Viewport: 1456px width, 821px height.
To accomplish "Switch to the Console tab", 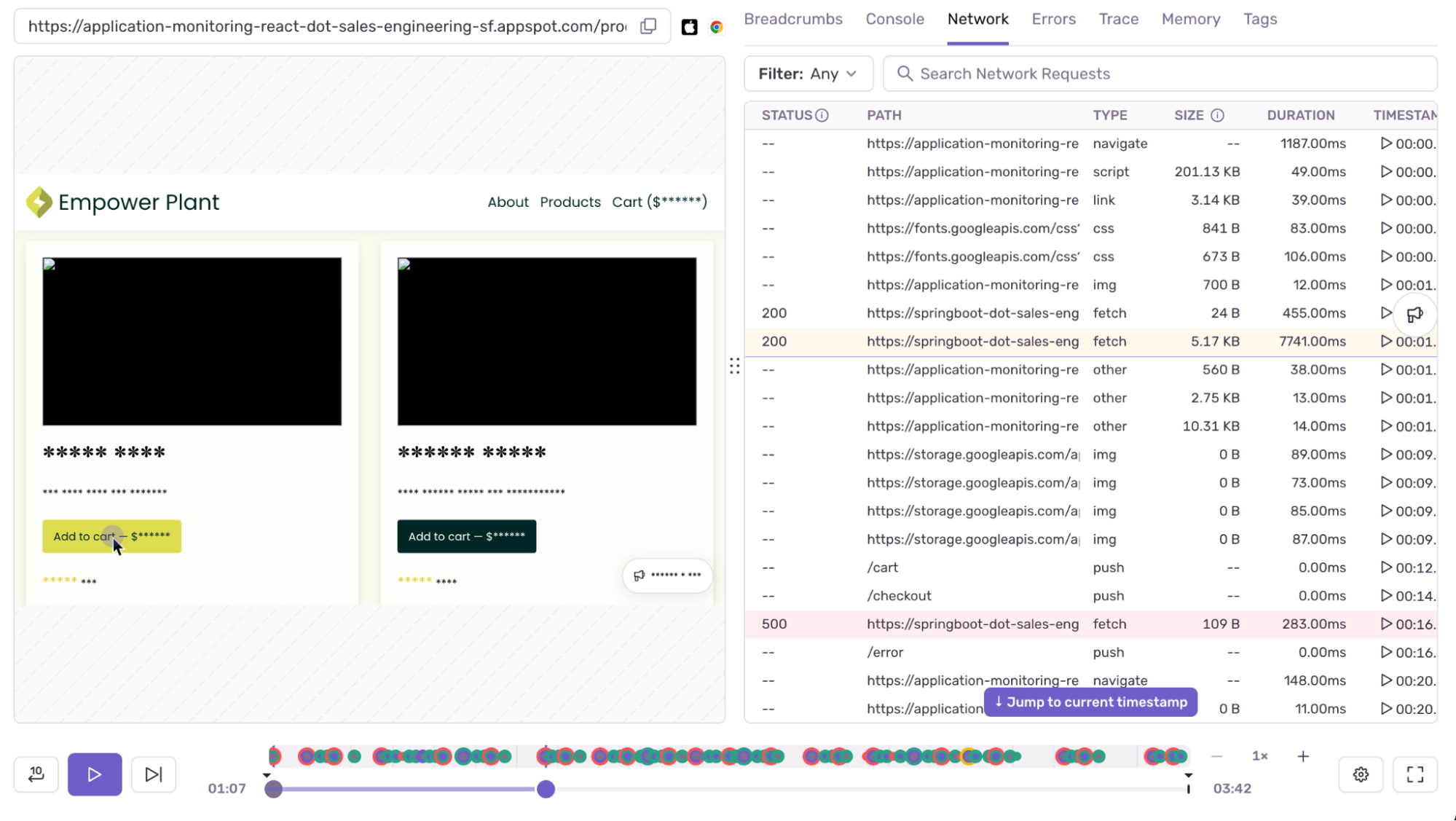I will pos(894,19).
